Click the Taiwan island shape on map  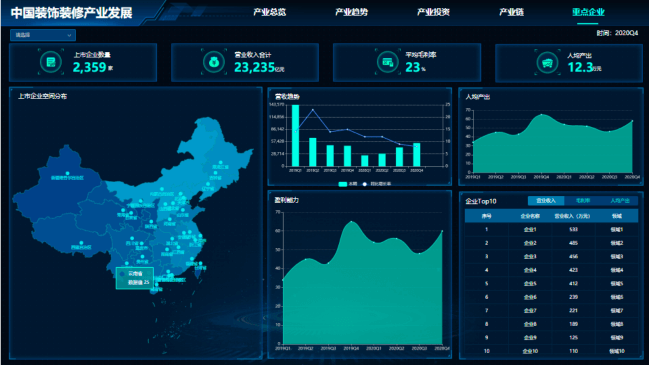[199, 269]
